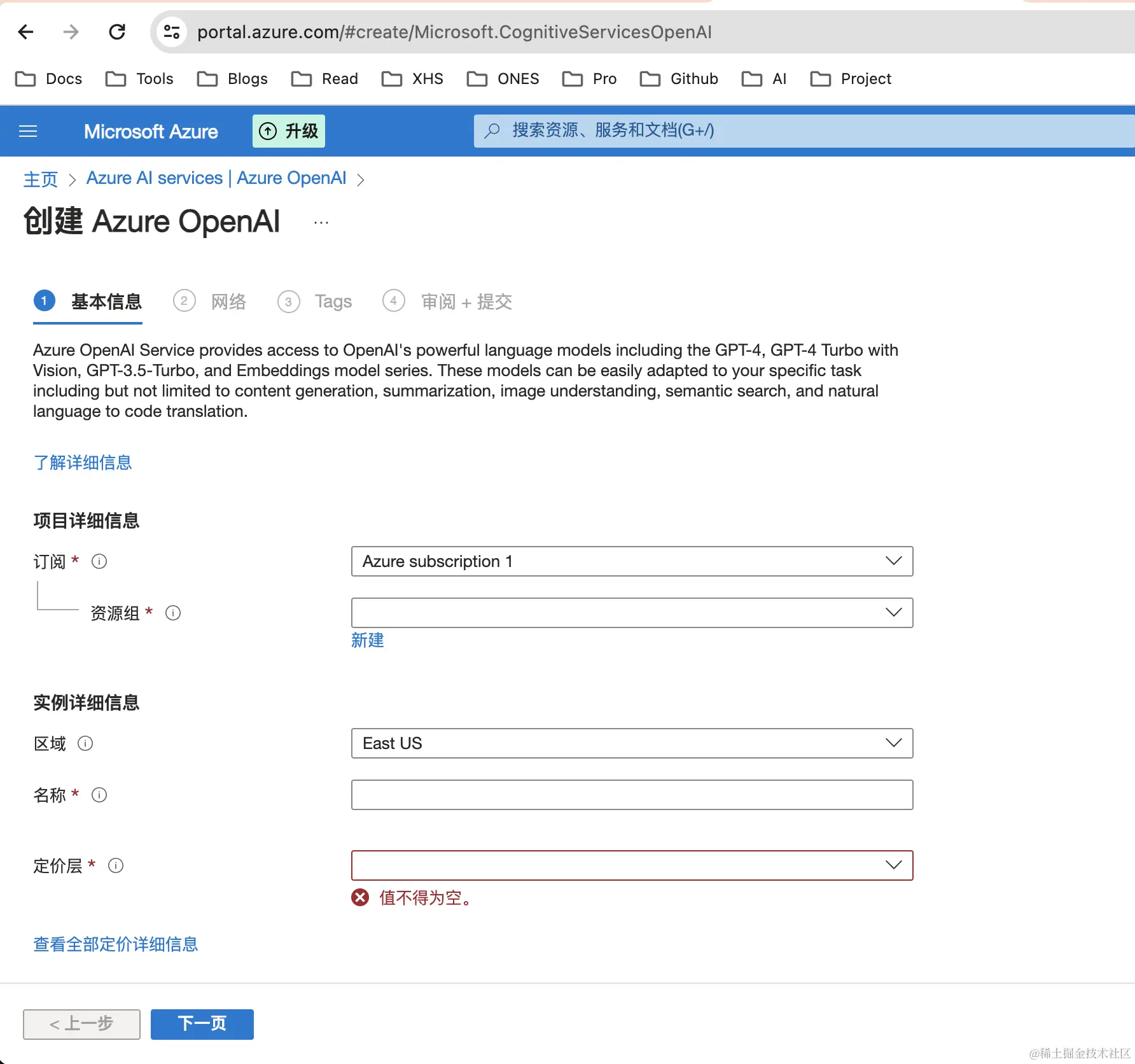This screenshot has width=1135, height=1064.
Task: Expand the empty 资源组 dropdown
Action: [x=632, y=613]
